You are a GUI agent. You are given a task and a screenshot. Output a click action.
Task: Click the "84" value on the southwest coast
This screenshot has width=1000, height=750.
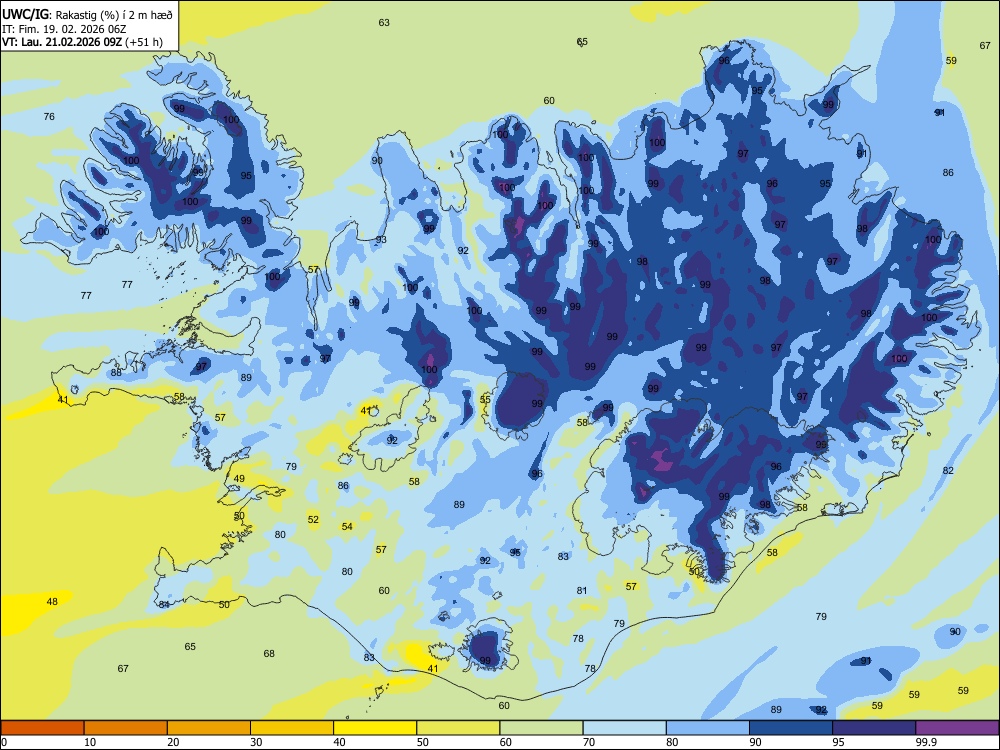(x=164, y=604)
